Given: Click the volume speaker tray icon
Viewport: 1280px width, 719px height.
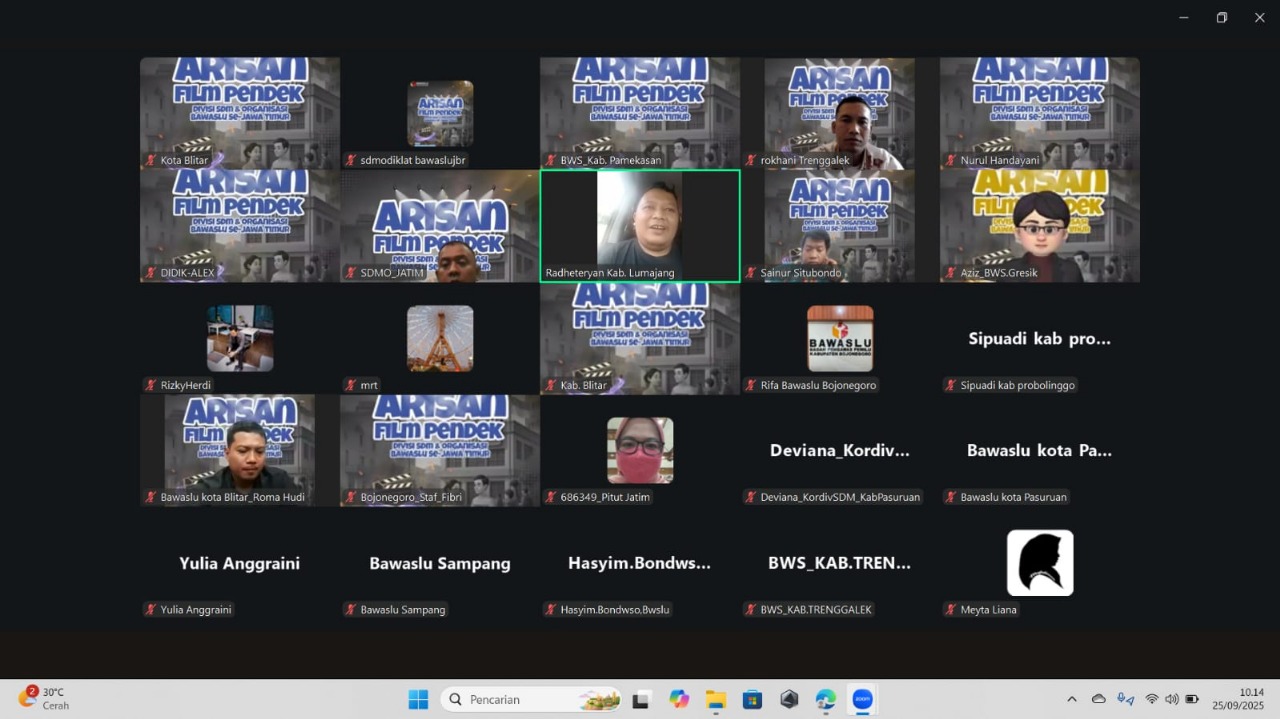Looking at the screenshot, I should pos(1171,699).
